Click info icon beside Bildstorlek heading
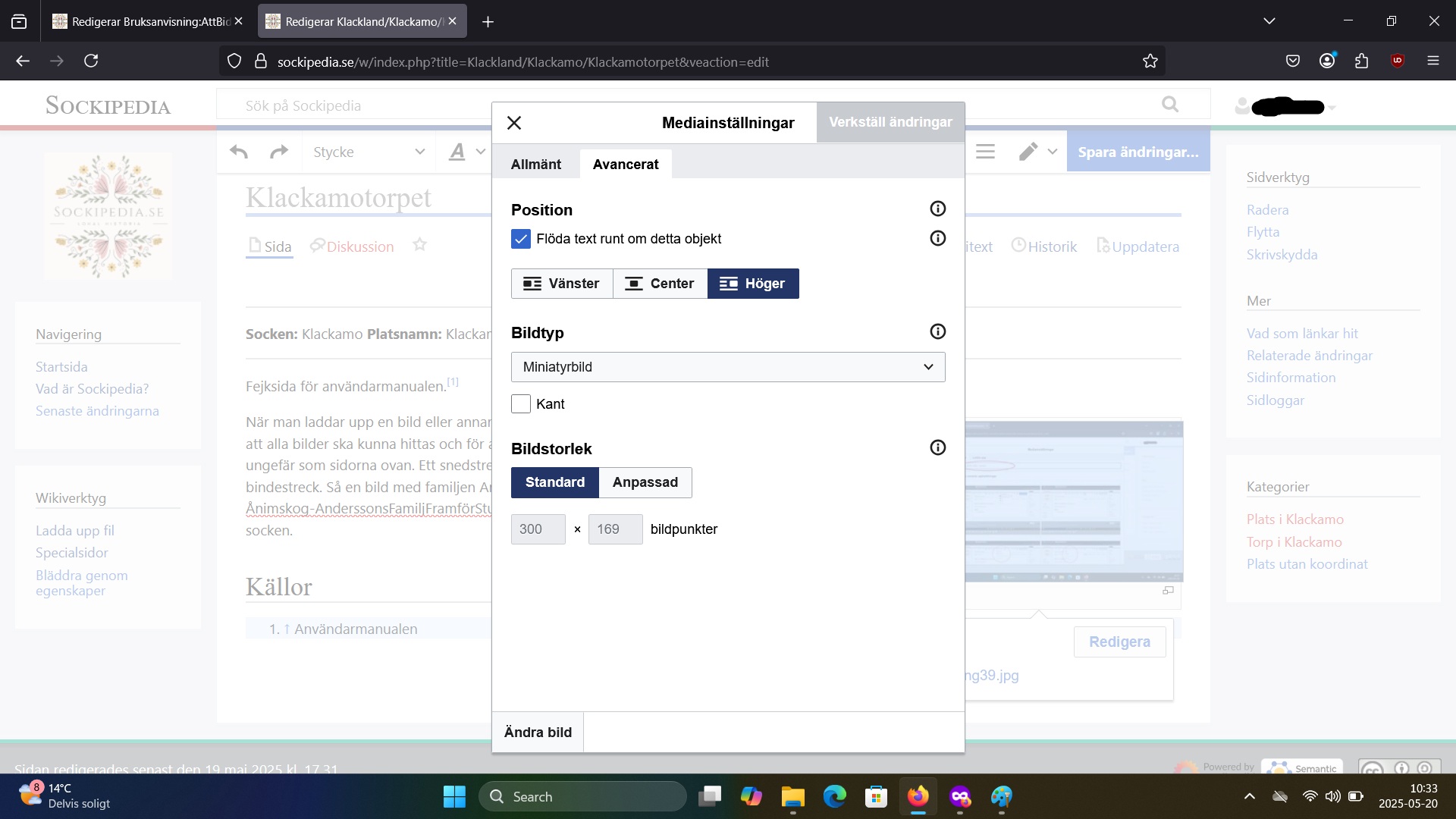1456x819 pixels. point(938,447)
